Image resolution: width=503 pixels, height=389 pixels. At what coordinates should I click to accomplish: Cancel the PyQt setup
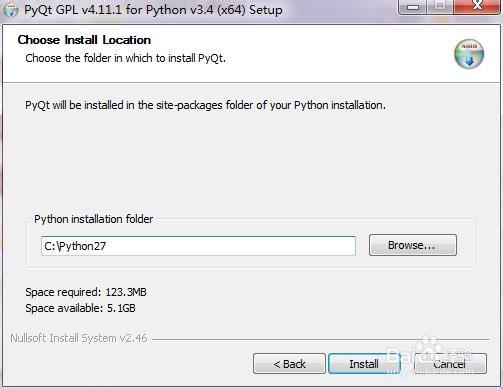(450, 364)
